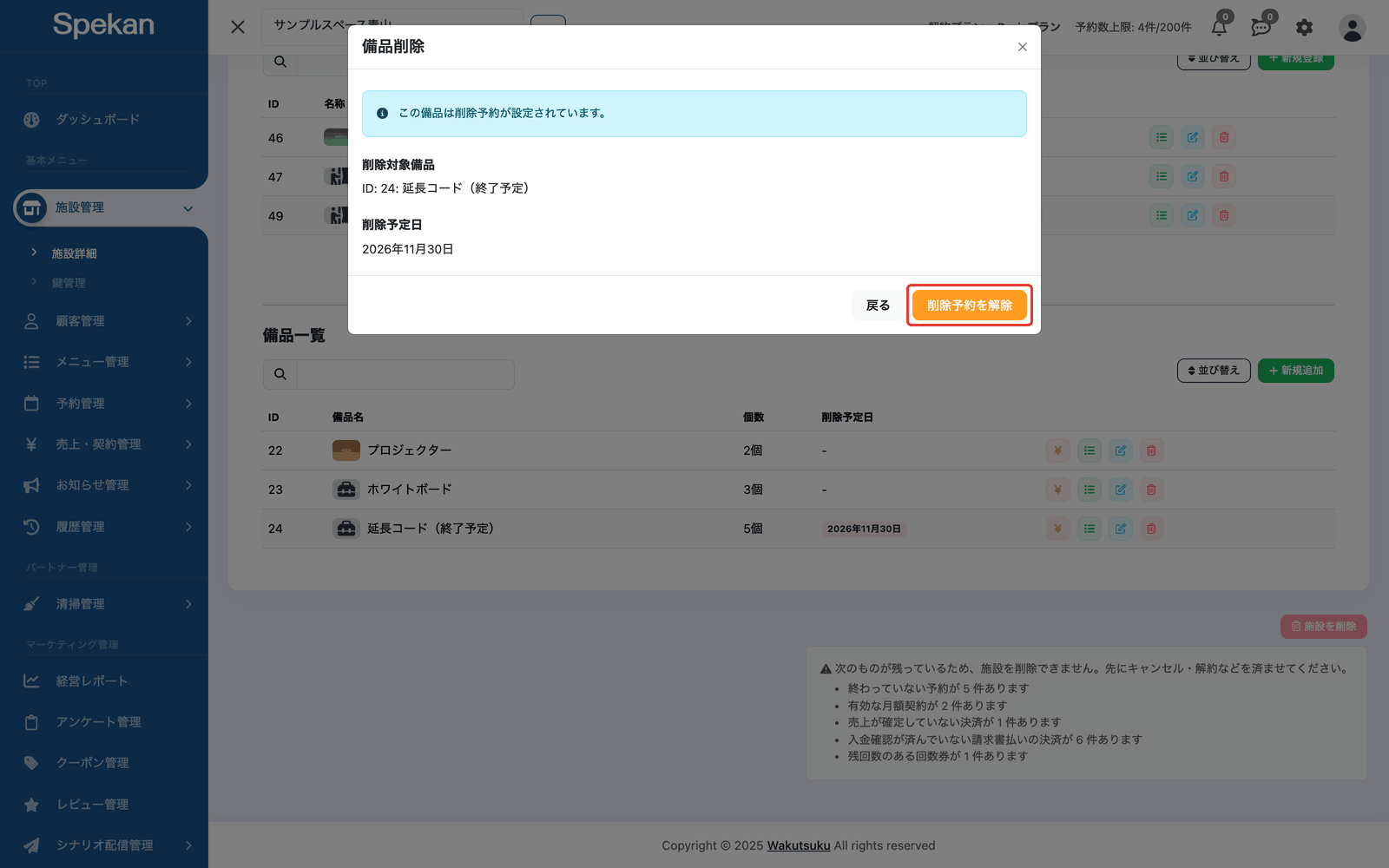
Task: Edit the row with ID 46
Action: [1193, 137]
